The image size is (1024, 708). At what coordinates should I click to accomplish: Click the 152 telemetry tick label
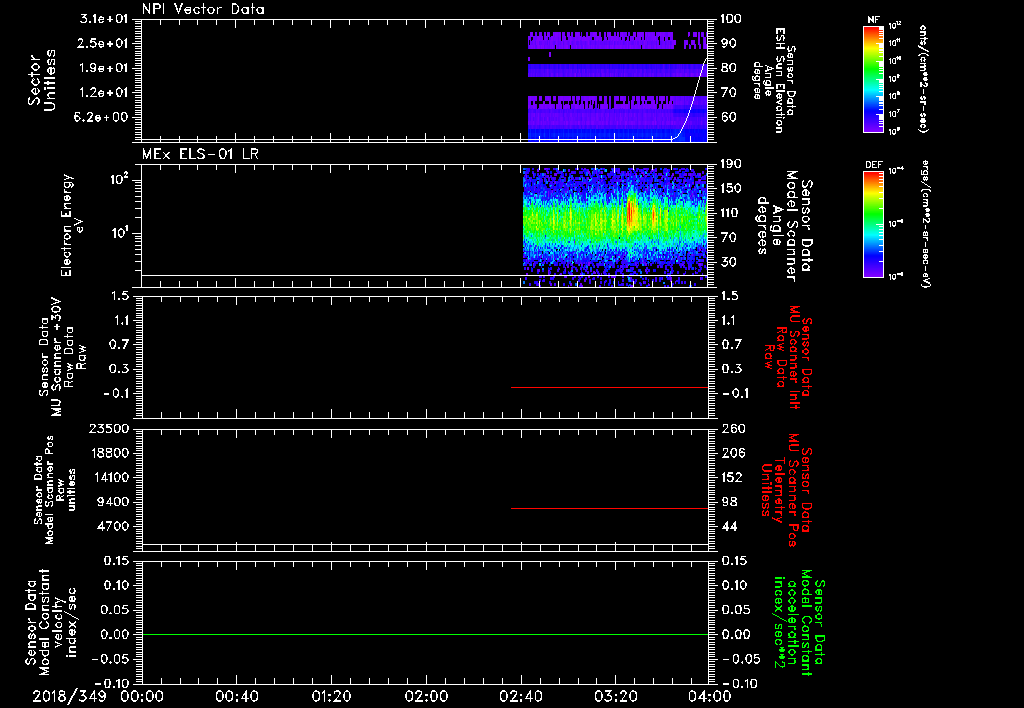(731, 477)
